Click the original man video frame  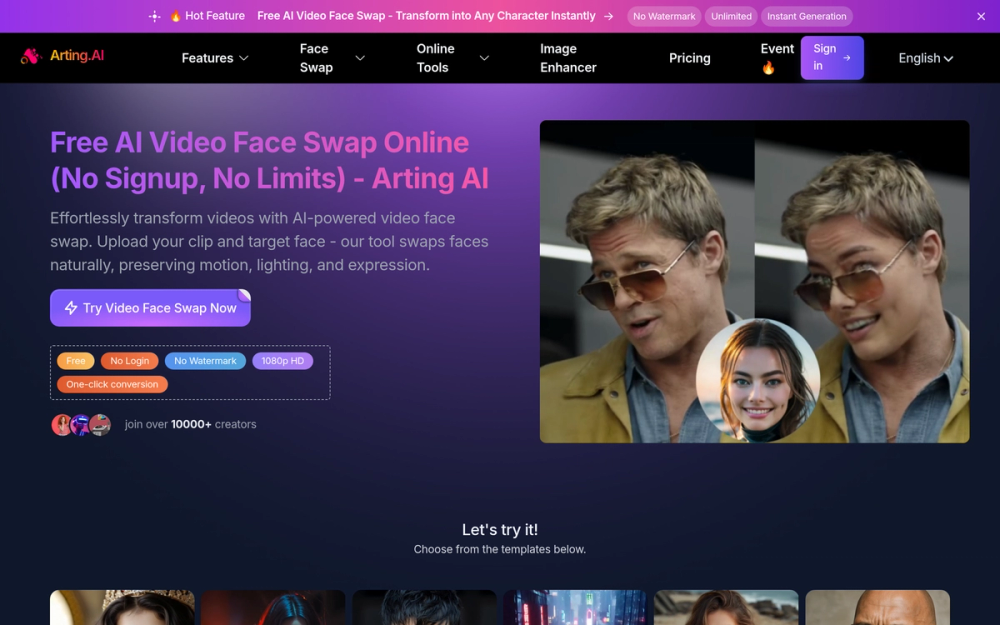pos(647,281)
